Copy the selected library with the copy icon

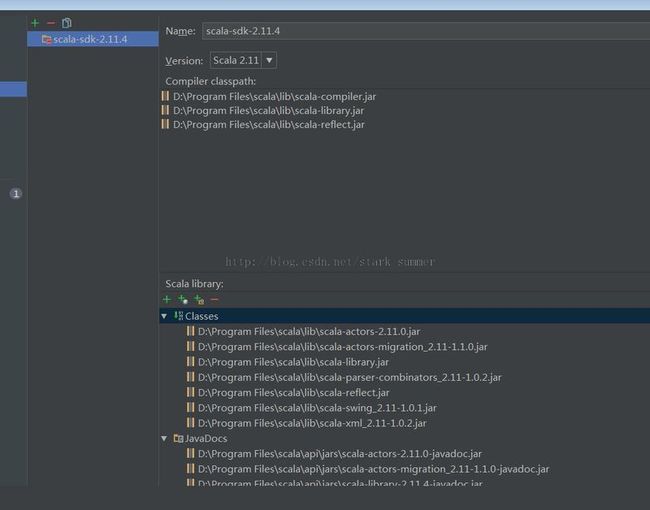coord(67,23)
